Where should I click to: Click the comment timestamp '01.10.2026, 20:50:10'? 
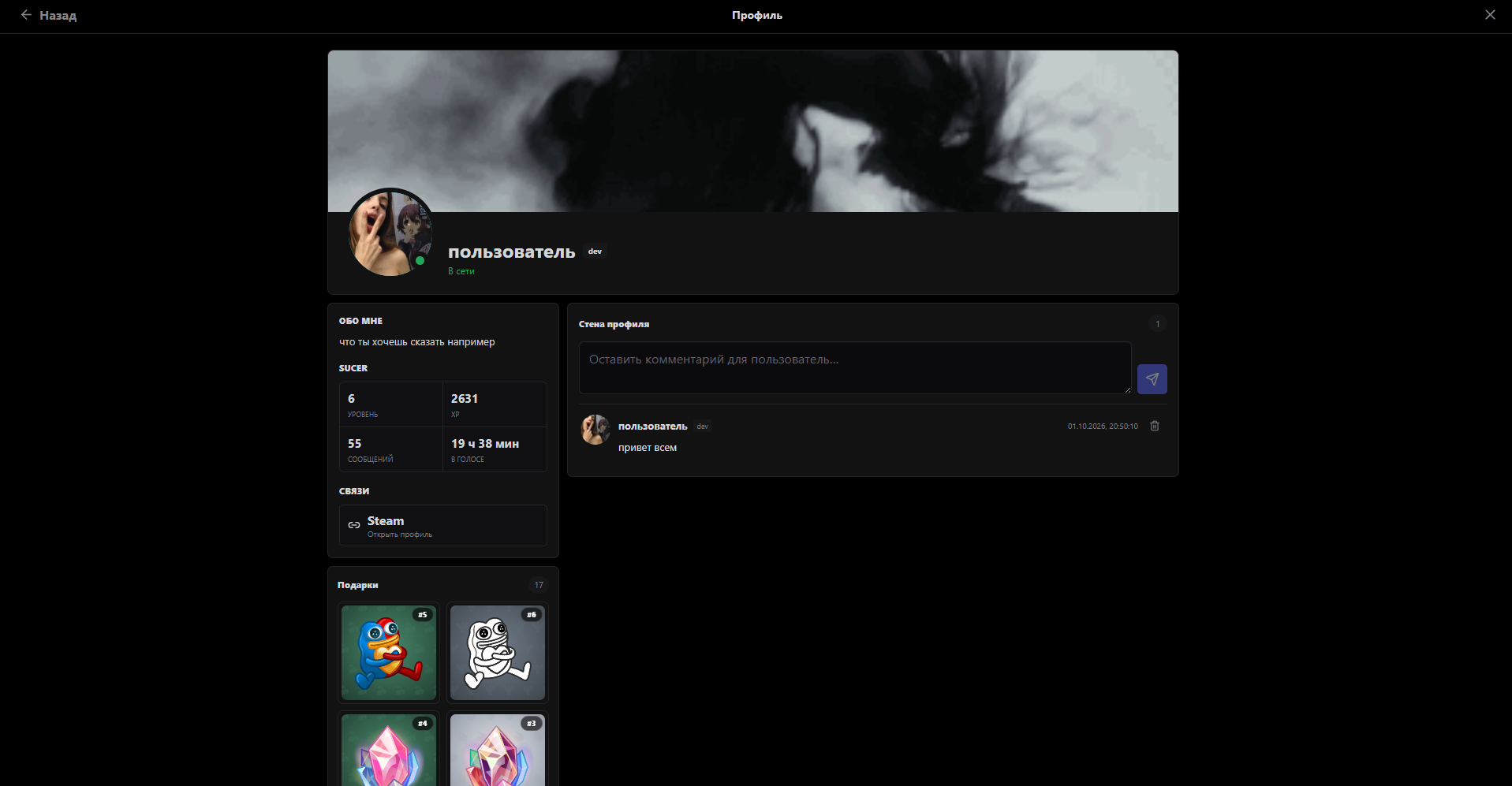click(x=1103, y=427)
